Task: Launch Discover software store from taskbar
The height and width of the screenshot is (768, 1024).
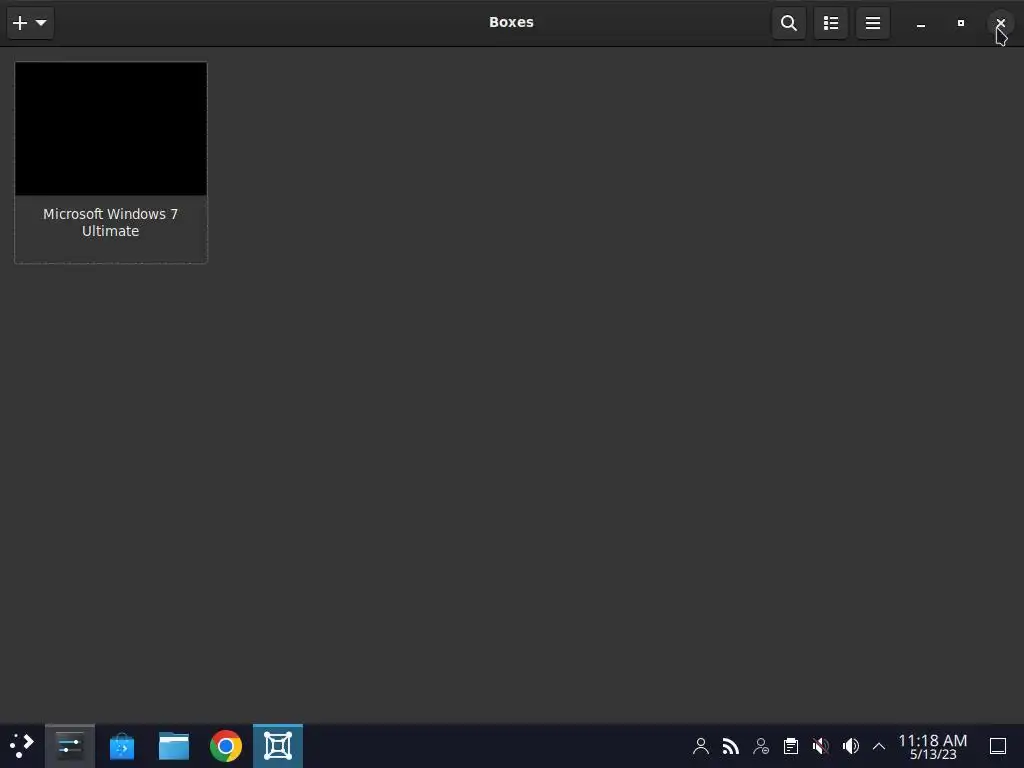Action: (122, 746)
